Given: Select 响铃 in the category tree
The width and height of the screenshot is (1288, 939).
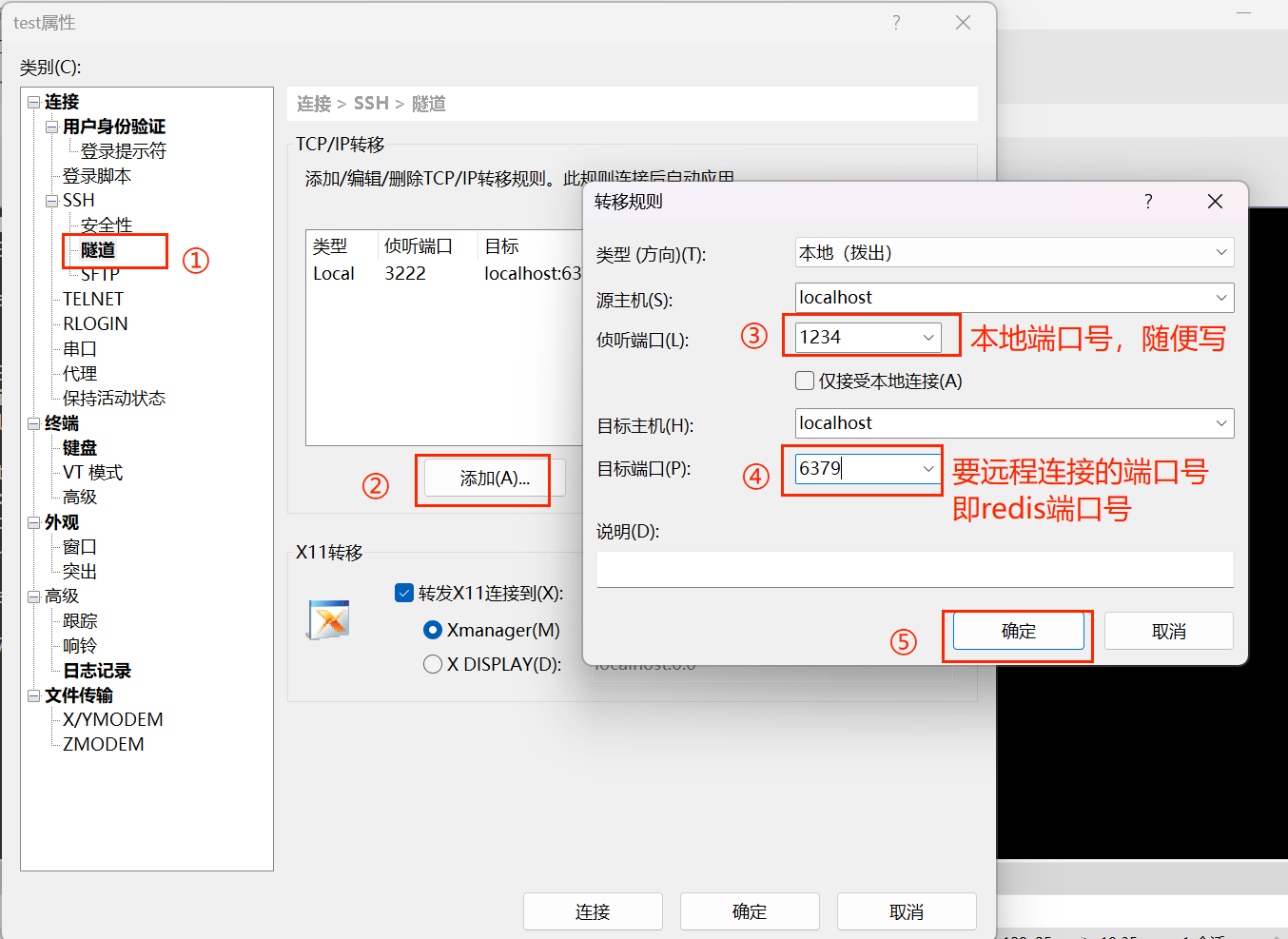Looking at the screenshot, I should tap(80, 646).
